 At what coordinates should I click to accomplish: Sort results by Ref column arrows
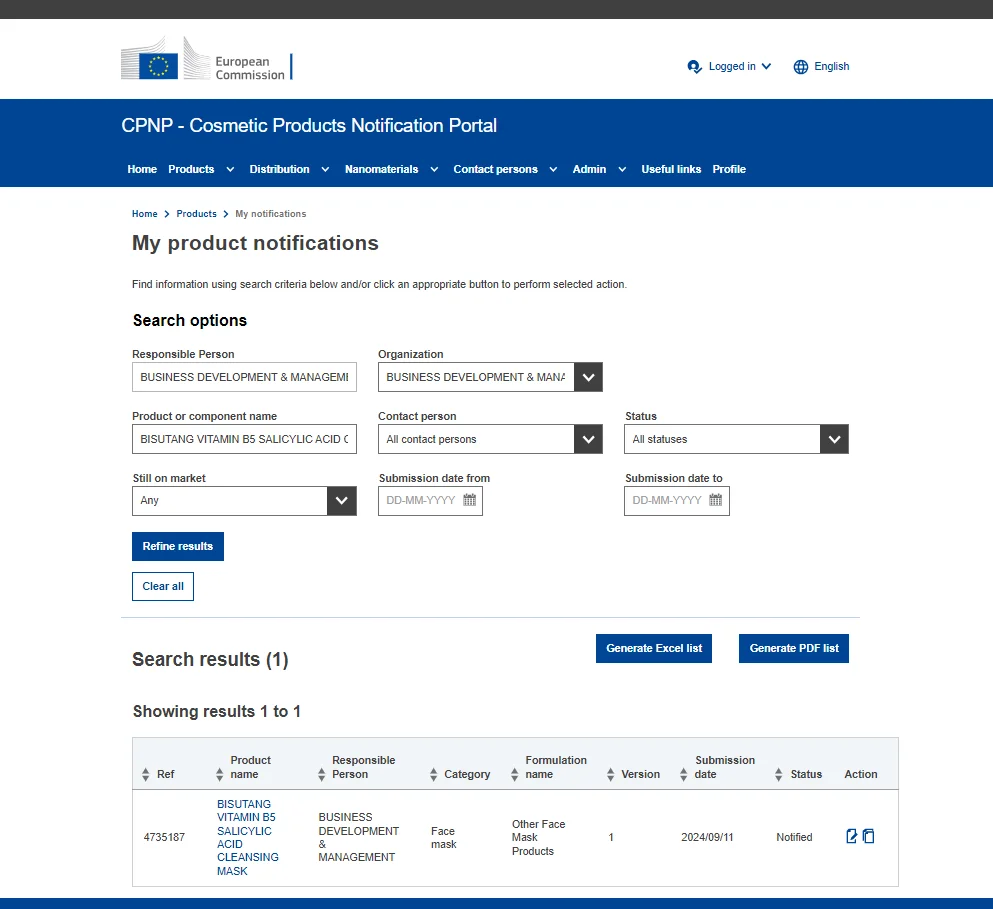coord(146,775)
